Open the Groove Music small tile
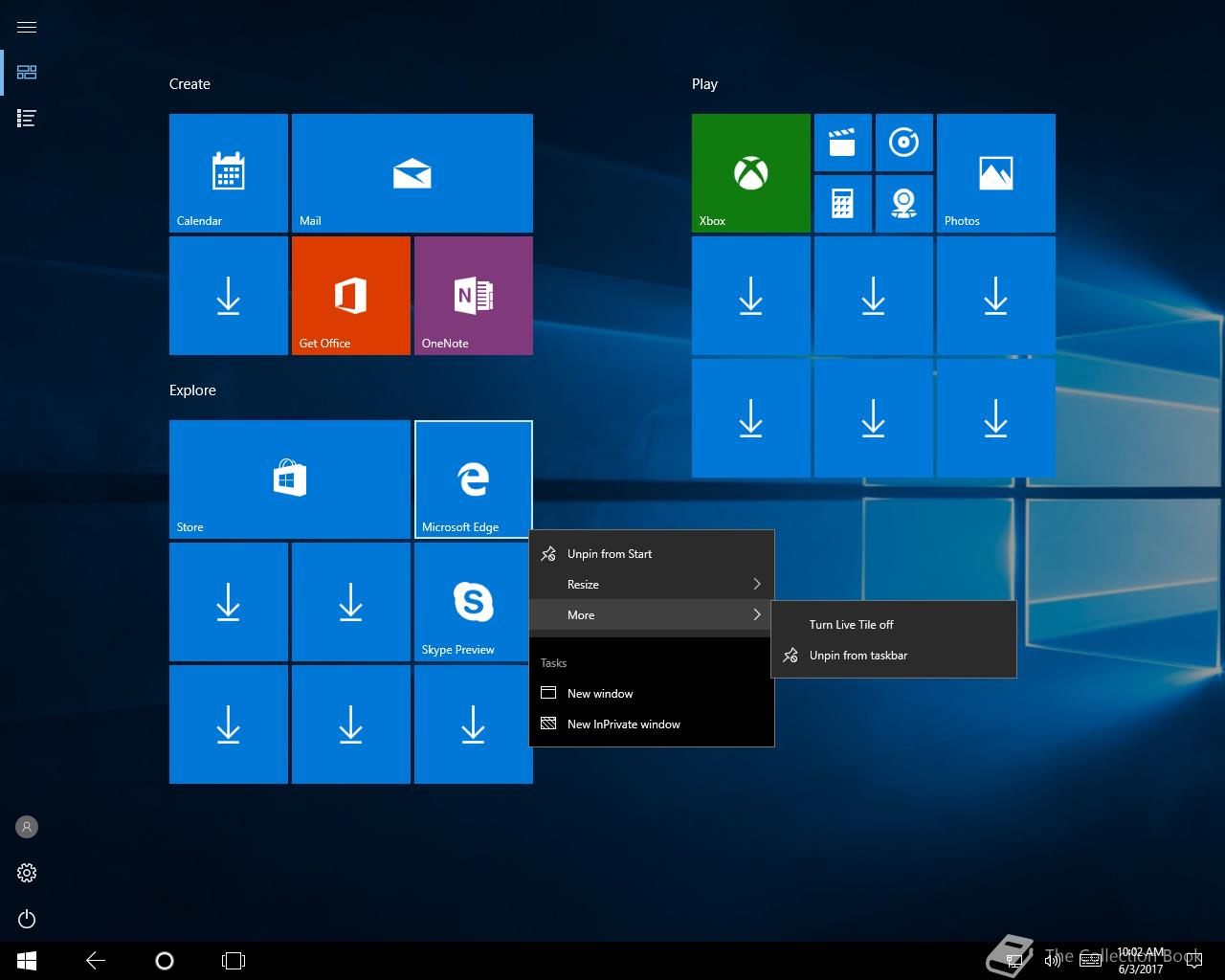The height and width of the screenshot is (980, 1225). (x=904, y=143)
